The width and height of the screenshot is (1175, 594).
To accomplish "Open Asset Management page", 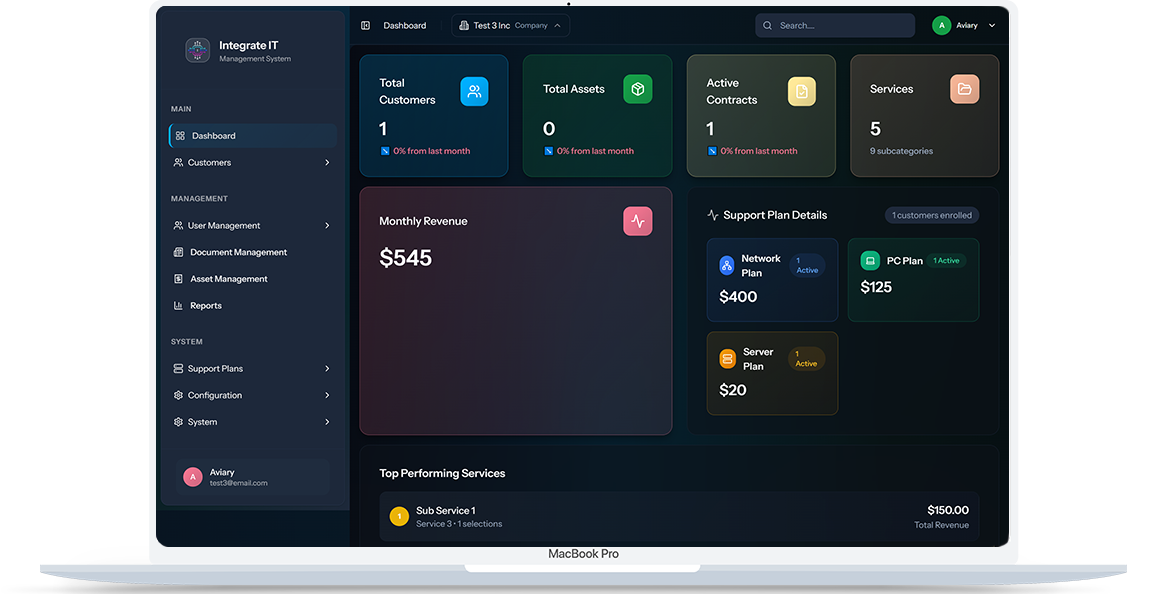I will (x=228, y=279).
